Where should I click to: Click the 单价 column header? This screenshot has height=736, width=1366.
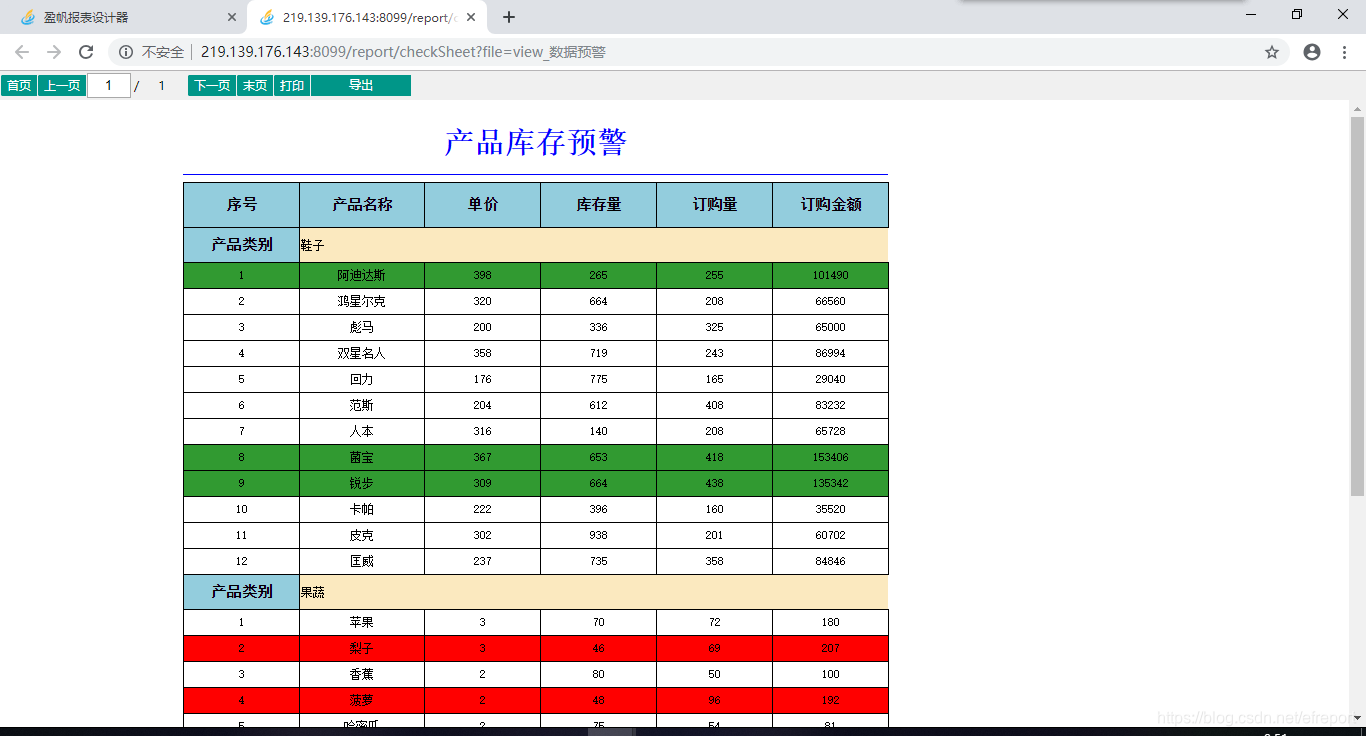pos(482,205)
